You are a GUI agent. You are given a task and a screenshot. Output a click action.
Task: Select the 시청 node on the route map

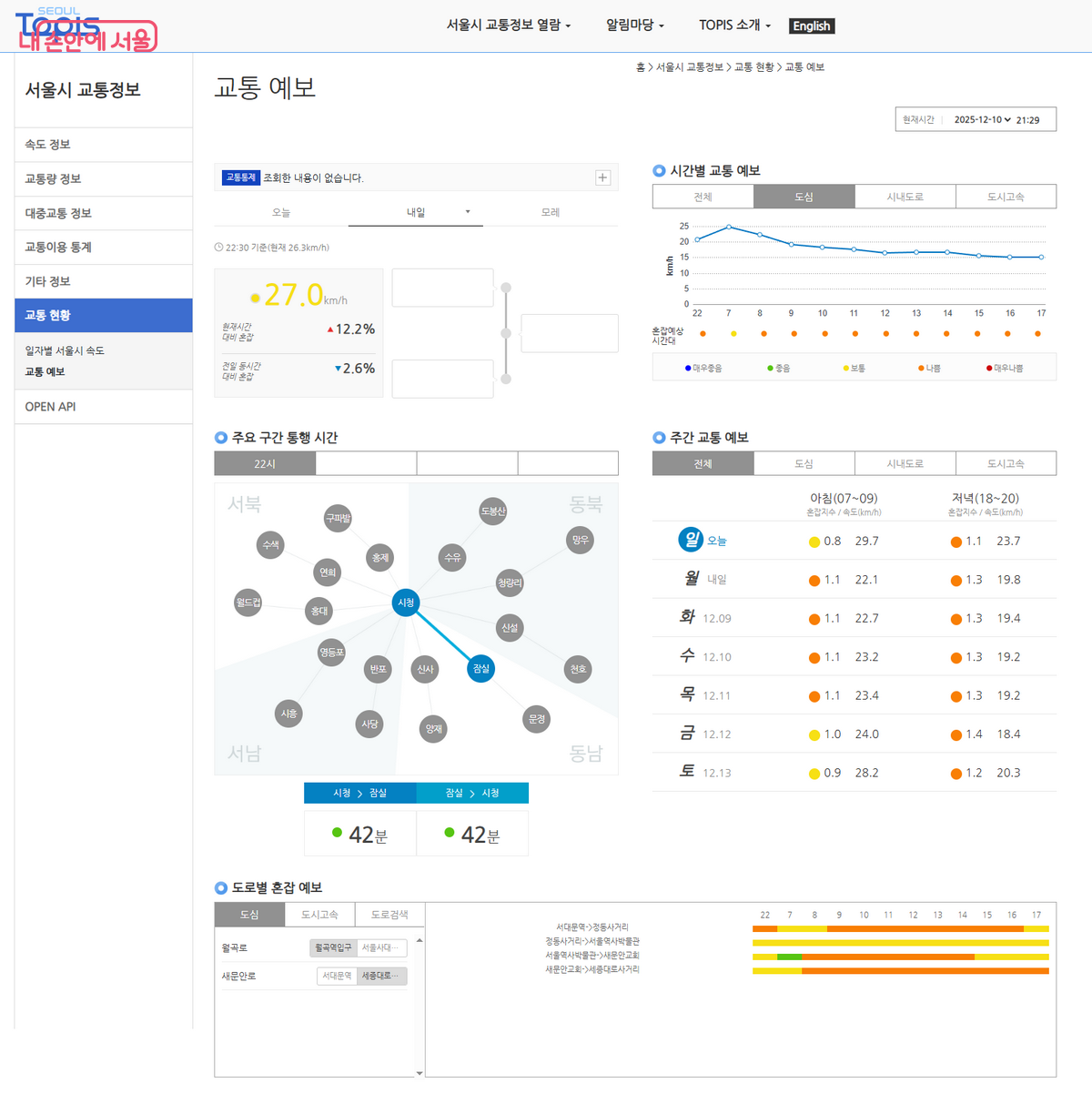pos(406,603)
